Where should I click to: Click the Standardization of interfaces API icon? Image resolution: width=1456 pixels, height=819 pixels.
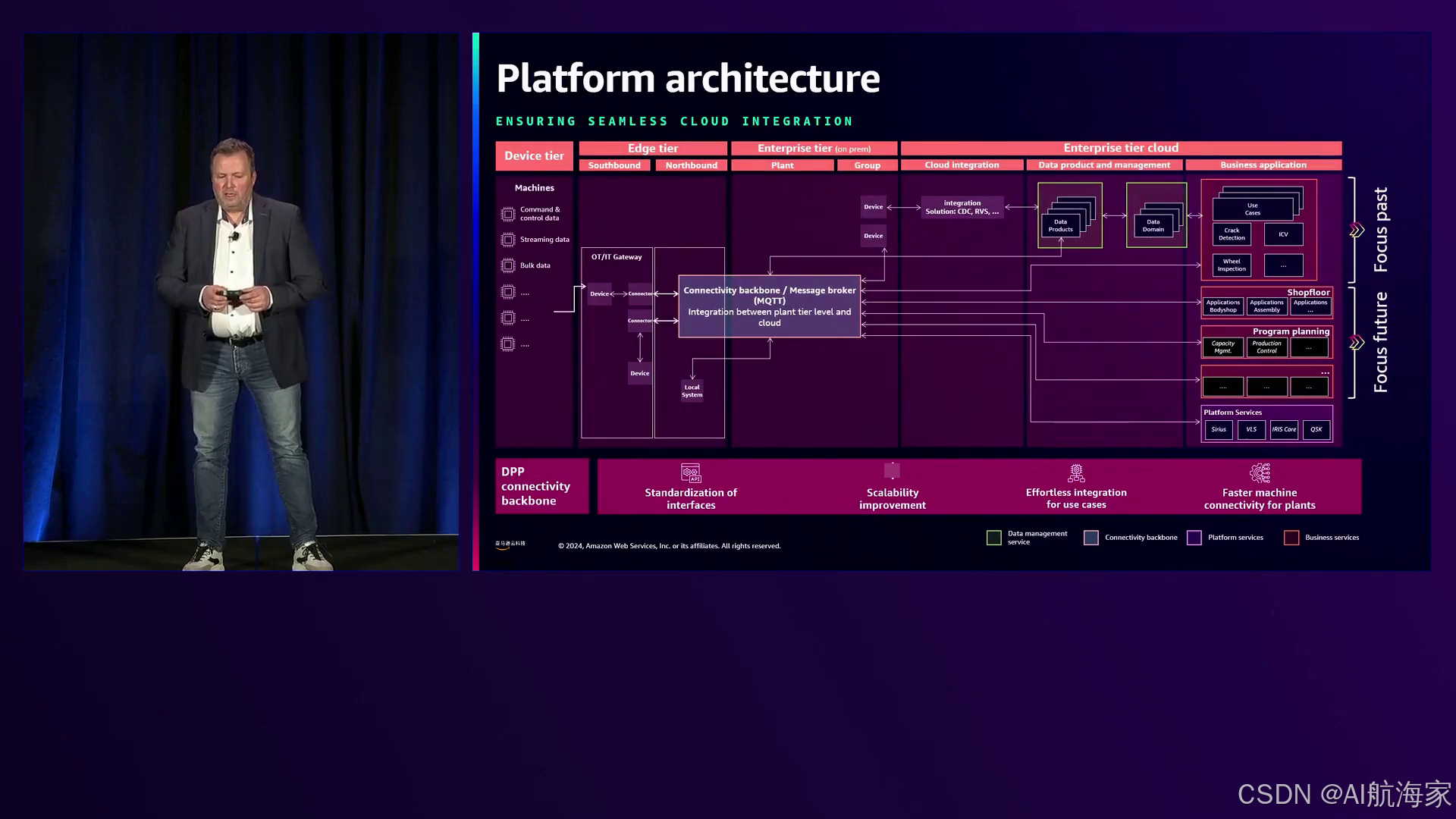(x=691, y=474)
